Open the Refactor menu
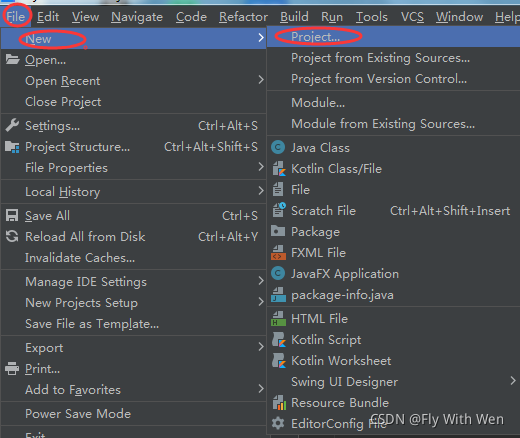The height and width of the screenshot is (438, 520). tap(243, 17)
